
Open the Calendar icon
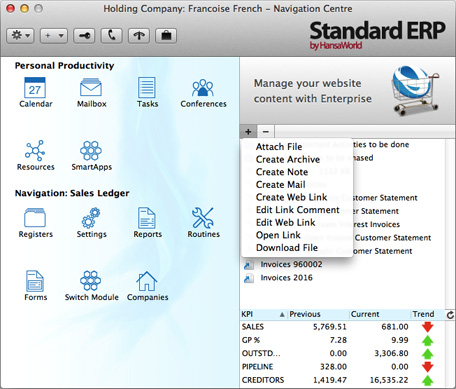click(x=35, y=88)
